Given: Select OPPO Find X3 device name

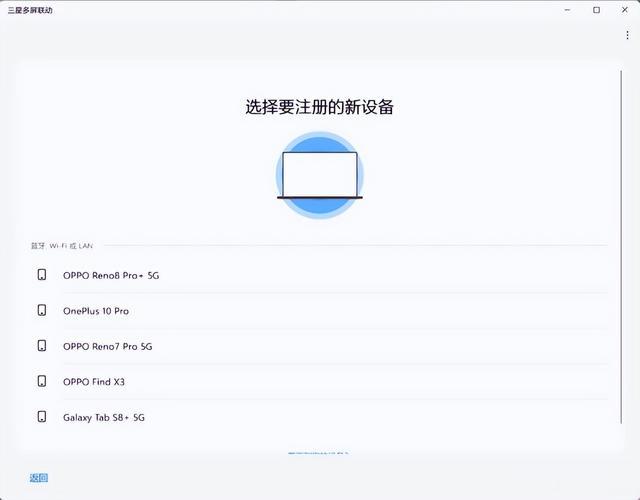Looking at the screenshot, I should click(94, 382).
